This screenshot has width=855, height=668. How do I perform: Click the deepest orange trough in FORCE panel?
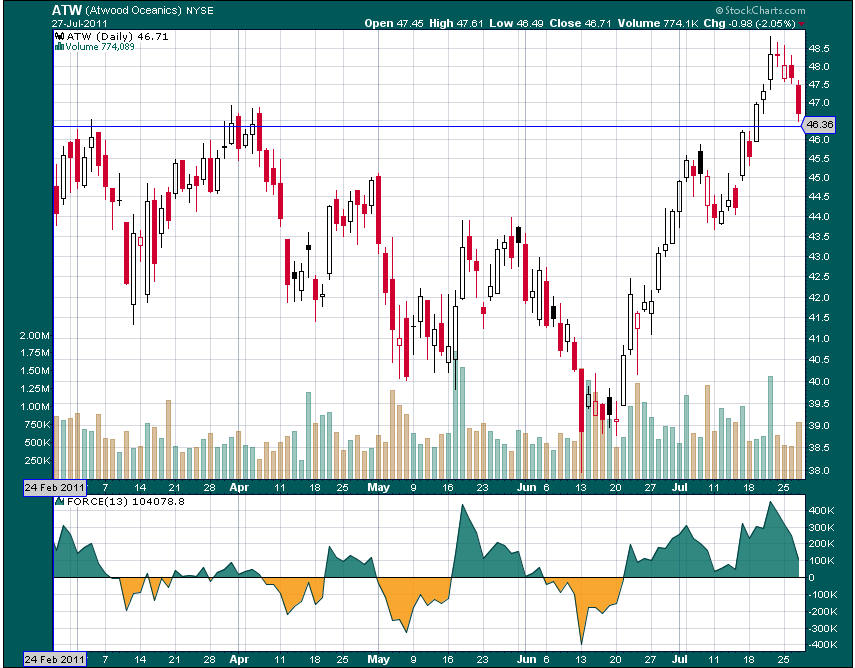581,630
